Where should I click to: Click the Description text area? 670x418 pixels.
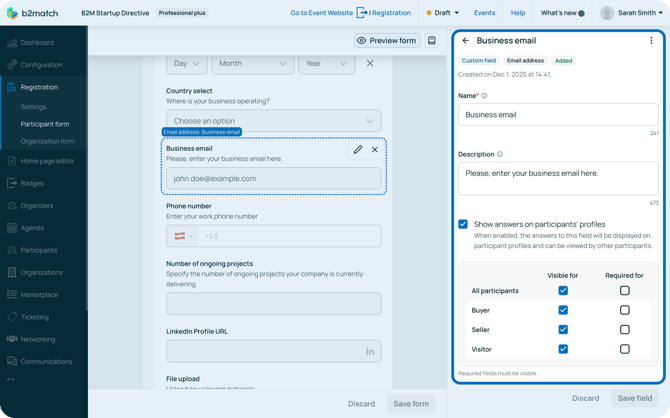[x=558, y=179]
